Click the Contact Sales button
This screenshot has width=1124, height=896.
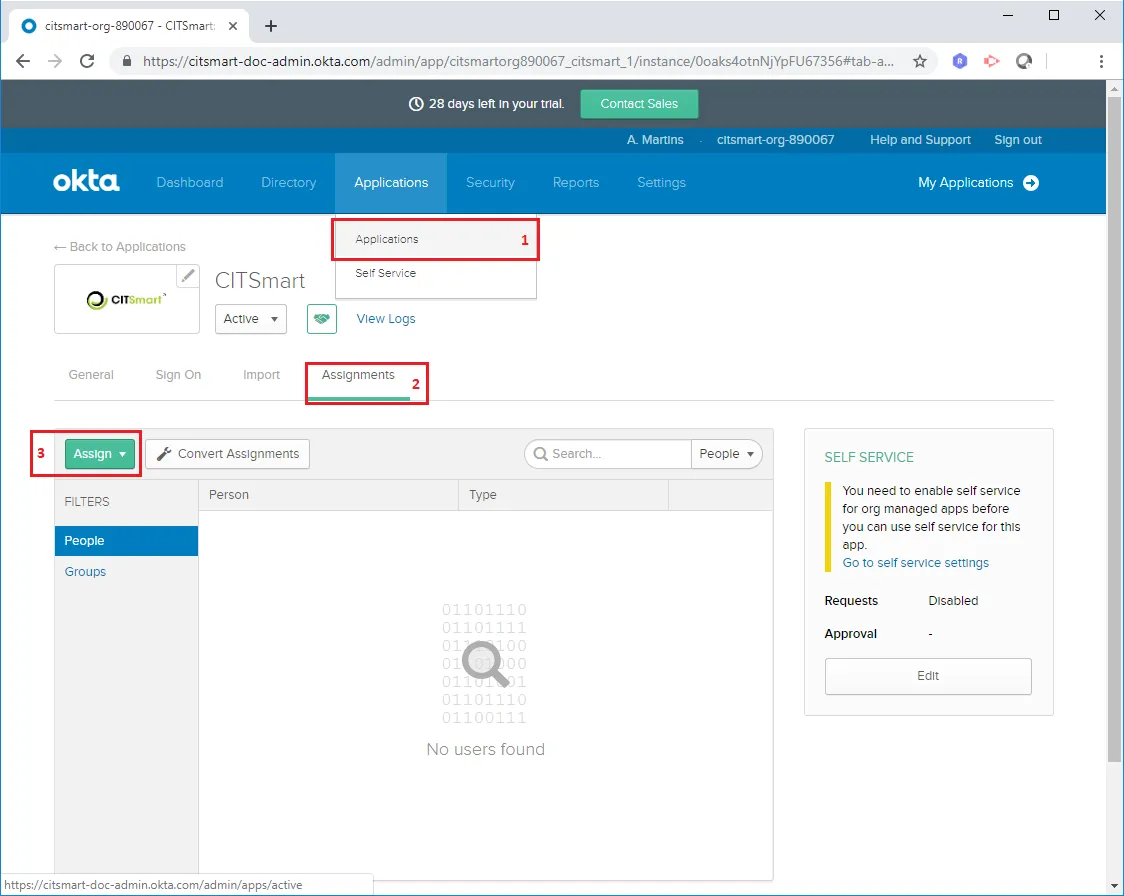point(639,104)
